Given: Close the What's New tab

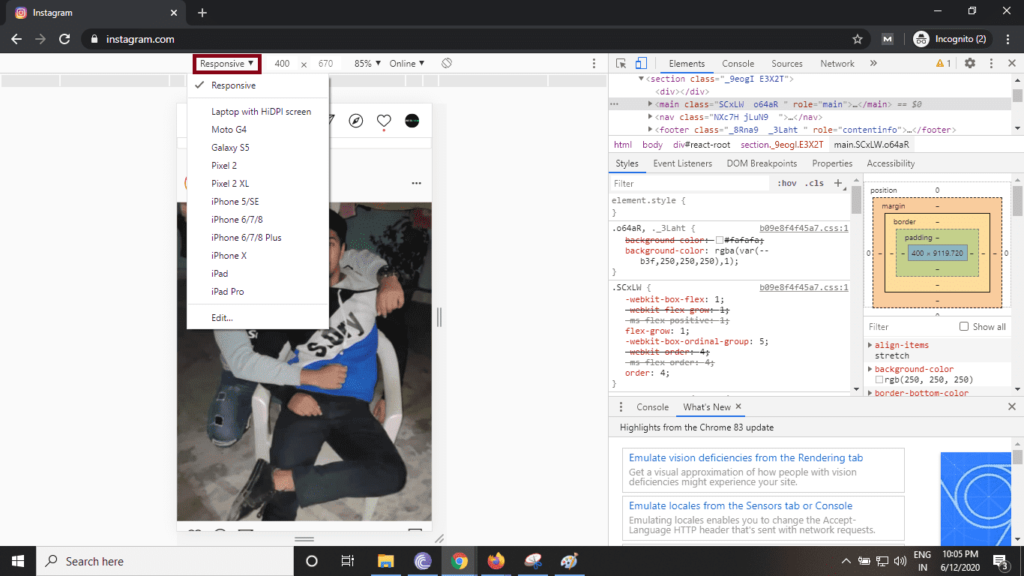Looking at the screenshot, I should pyautogui.click(x=739, y=406).
